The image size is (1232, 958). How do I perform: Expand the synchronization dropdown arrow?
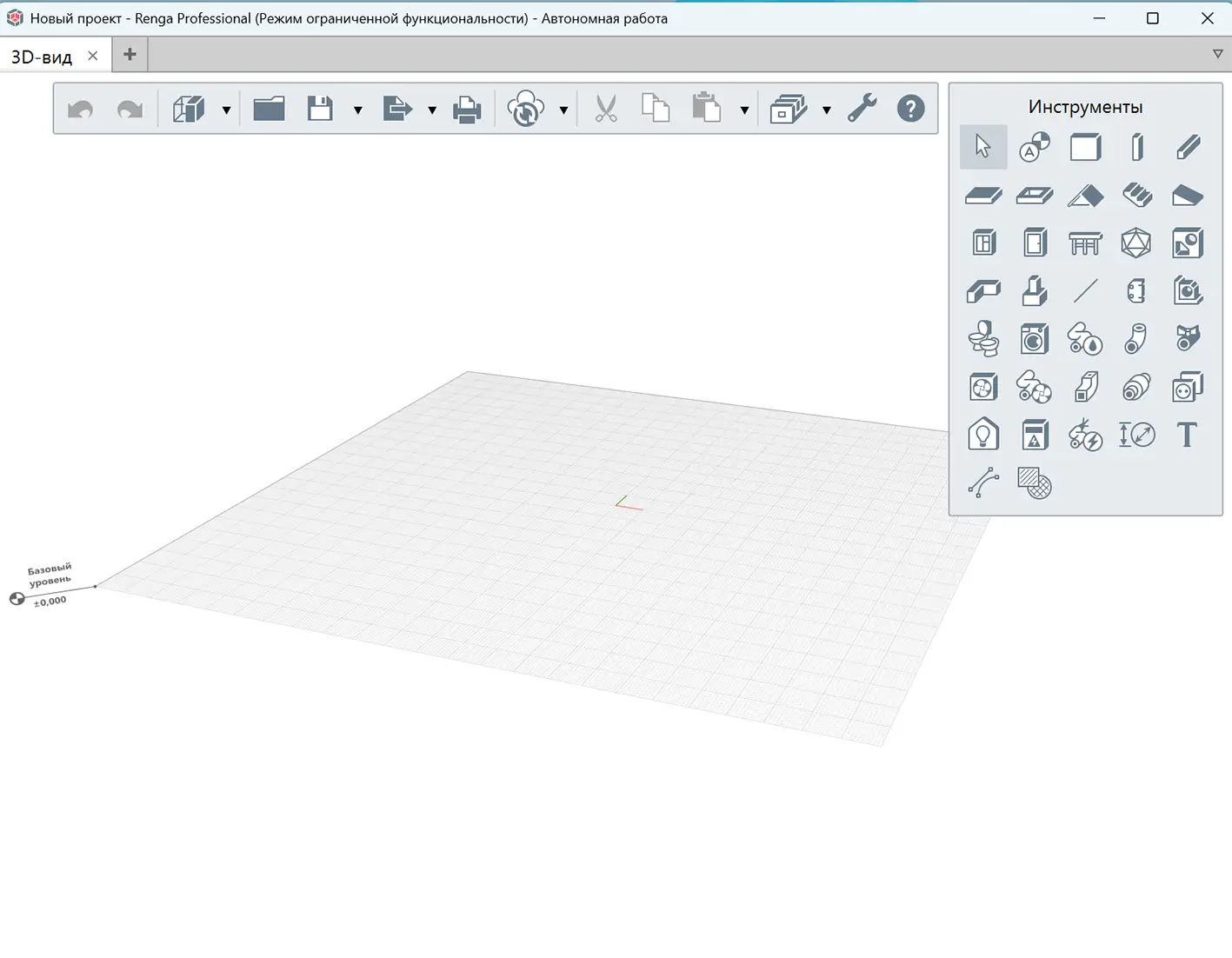point(563,110)
